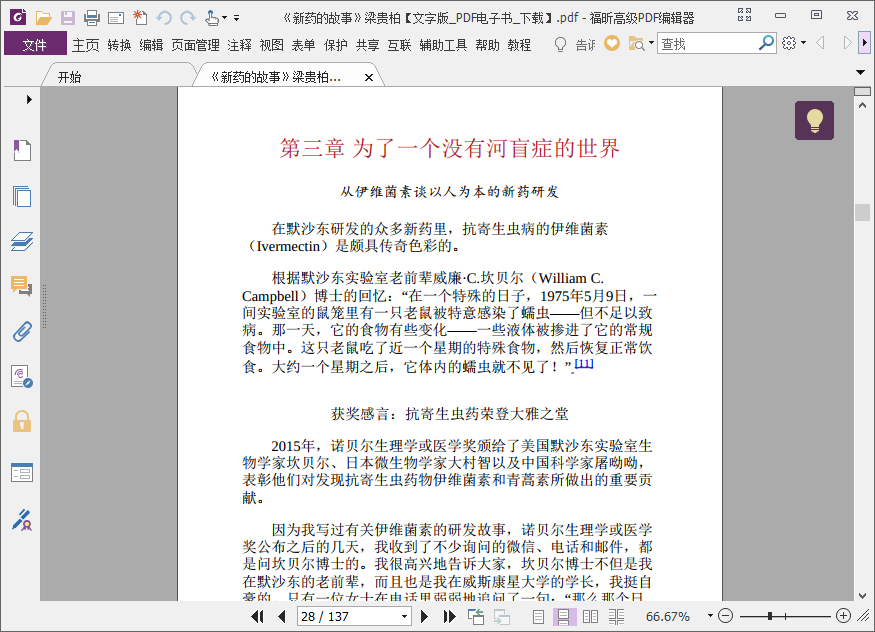This screenshot has width=875, height=632.
Task: Open the customize quick access toolbar dropdown
Action: click(237, 18)
